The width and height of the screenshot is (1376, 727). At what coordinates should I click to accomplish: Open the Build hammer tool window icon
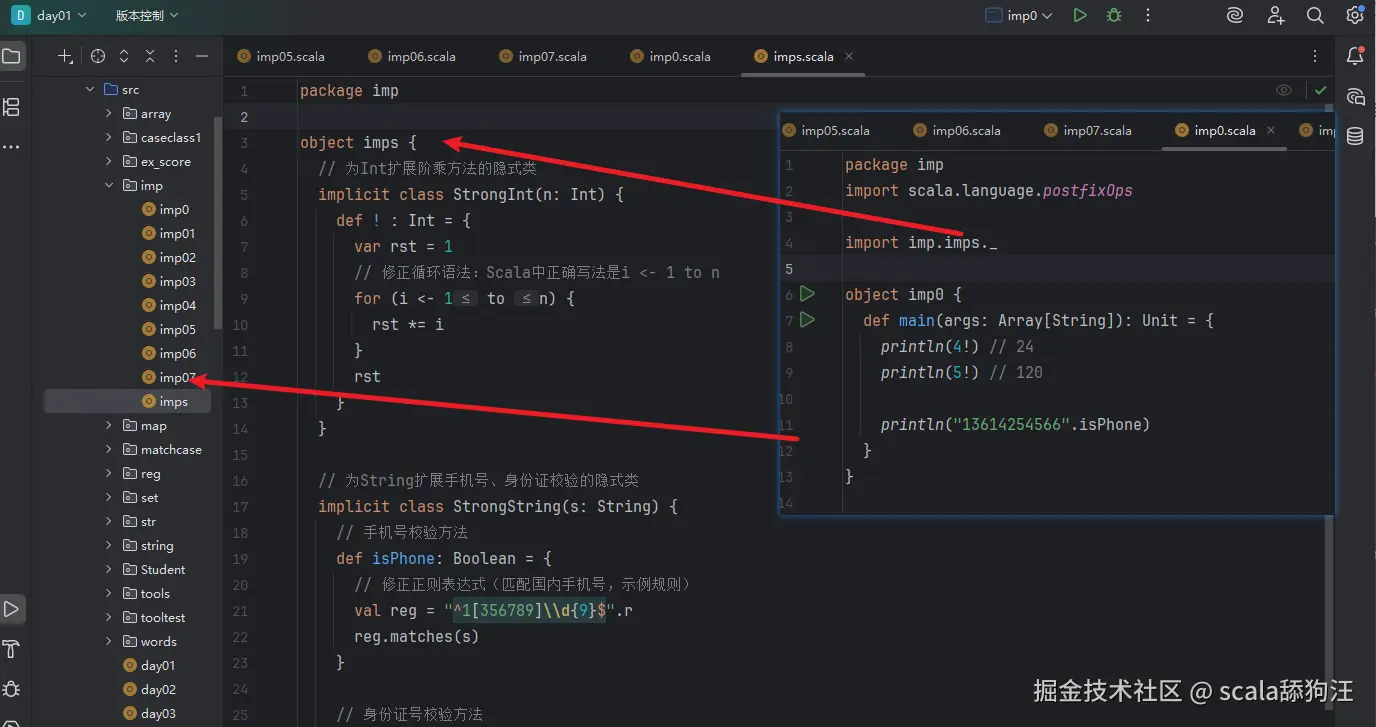click(x=11, y=649)
